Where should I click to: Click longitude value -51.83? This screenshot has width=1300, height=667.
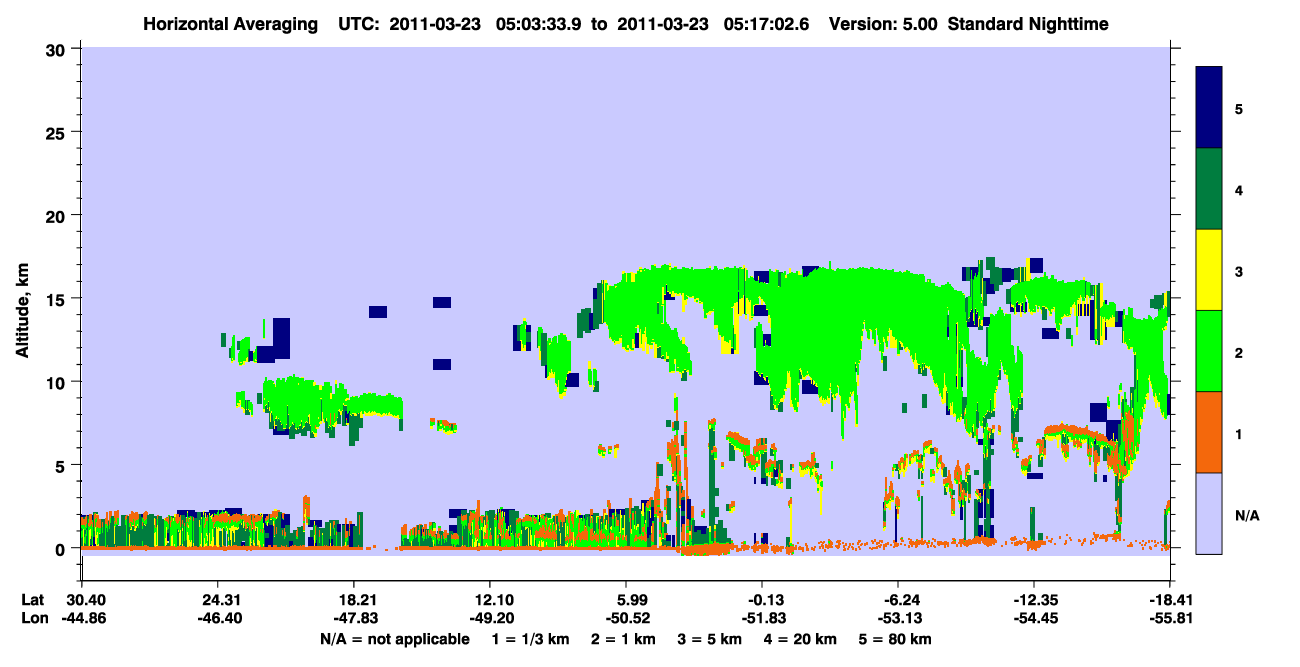tap(762, 619)
